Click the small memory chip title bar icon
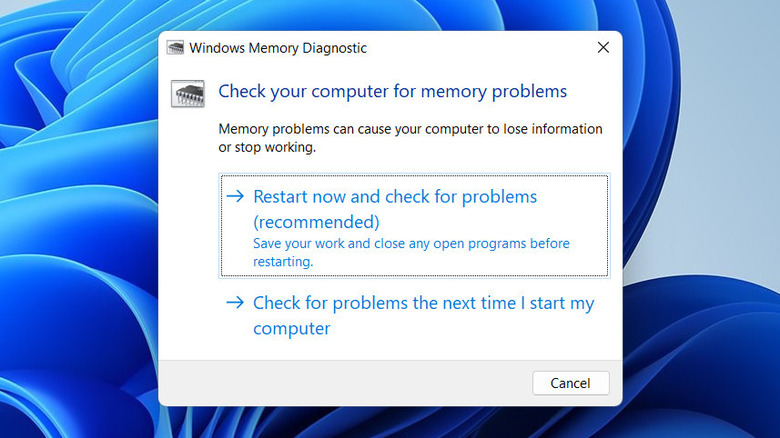The width and height of the screenshot is (780, 438). pos(176,47)
